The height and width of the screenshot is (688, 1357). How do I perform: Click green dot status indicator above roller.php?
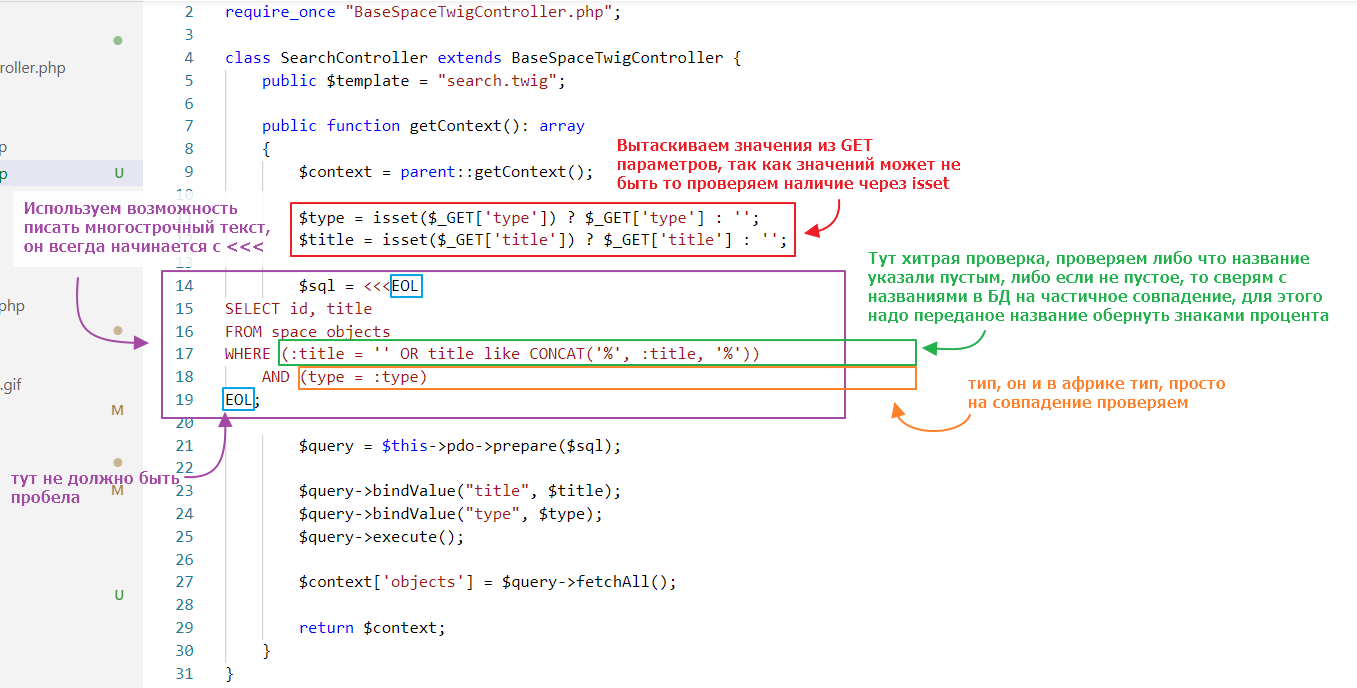tap(118, 41)
